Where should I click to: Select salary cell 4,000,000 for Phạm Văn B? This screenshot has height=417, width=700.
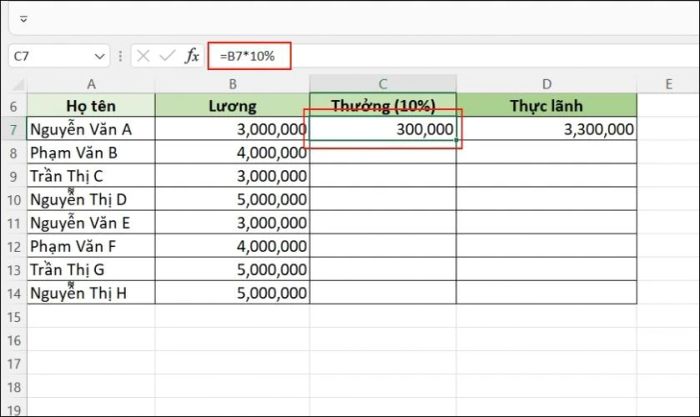(232, 153)
